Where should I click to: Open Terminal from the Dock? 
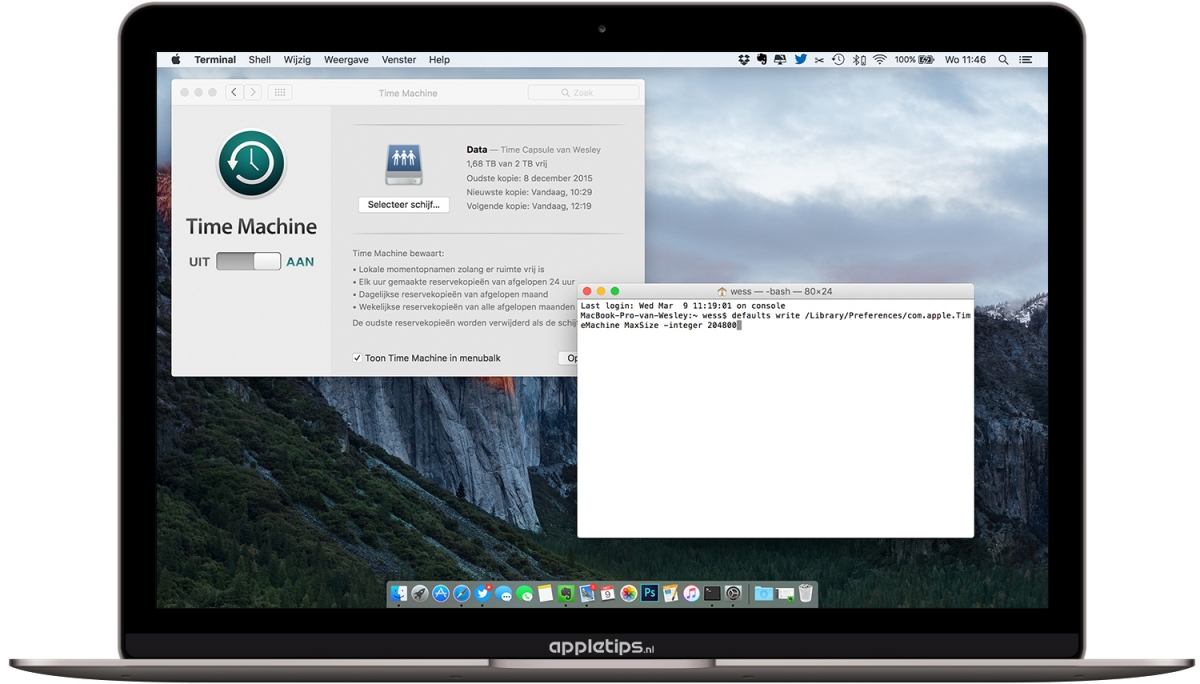(712, 593)
